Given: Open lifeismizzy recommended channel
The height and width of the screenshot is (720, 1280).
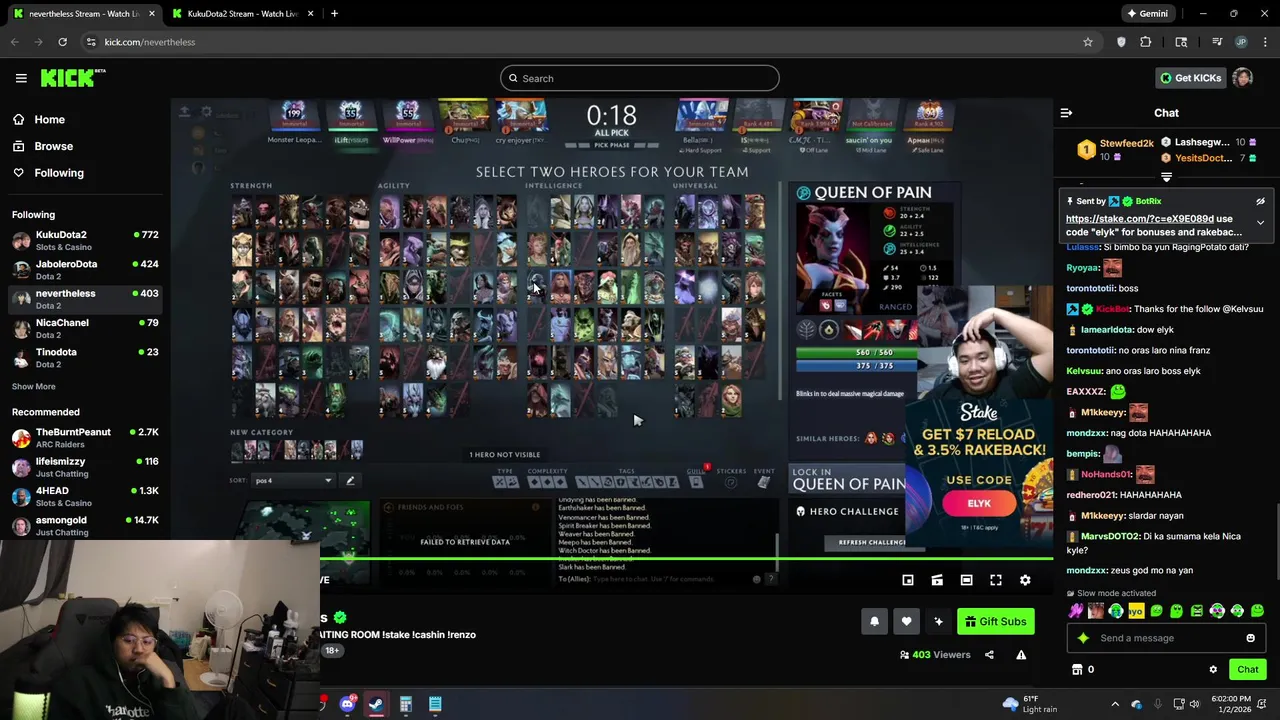Looking at the screenshot, I should pos(85,467).
